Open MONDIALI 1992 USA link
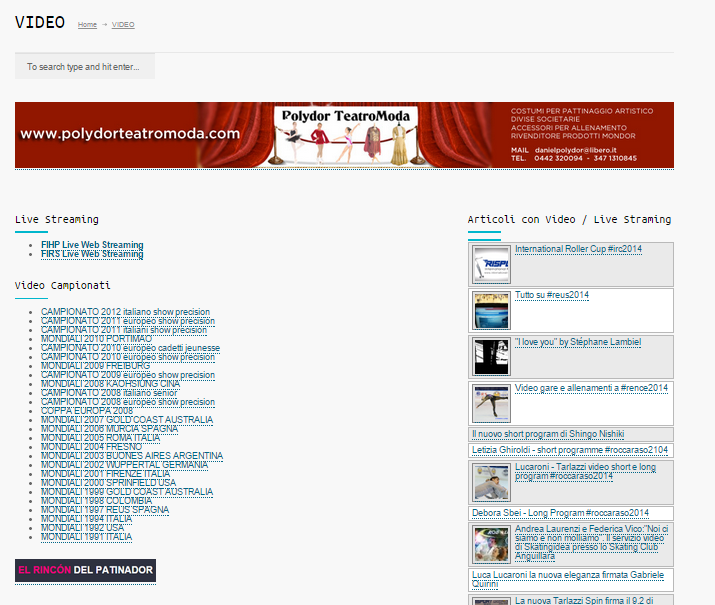Viewport: 715px width, 605px height. click(82, 528)
